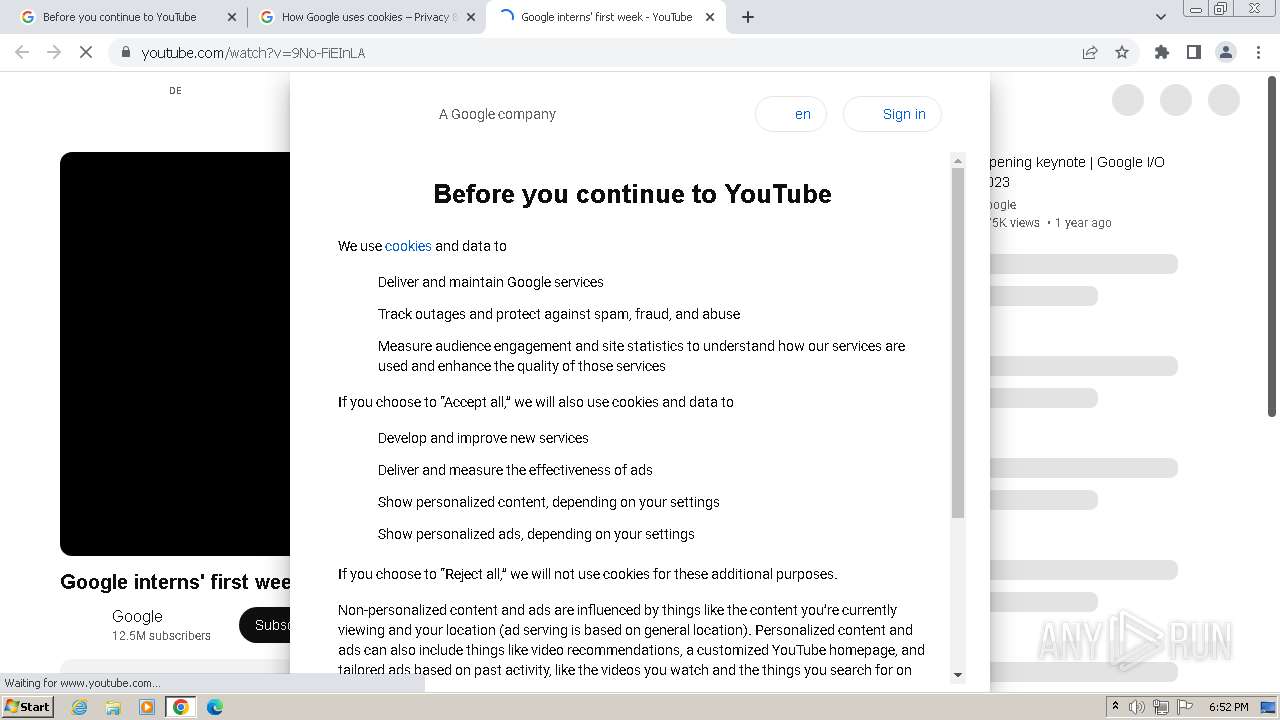Switch to the 'How Google uses cookies' tab
This screenshot has width=1280, height=720.
pos(365,17)
